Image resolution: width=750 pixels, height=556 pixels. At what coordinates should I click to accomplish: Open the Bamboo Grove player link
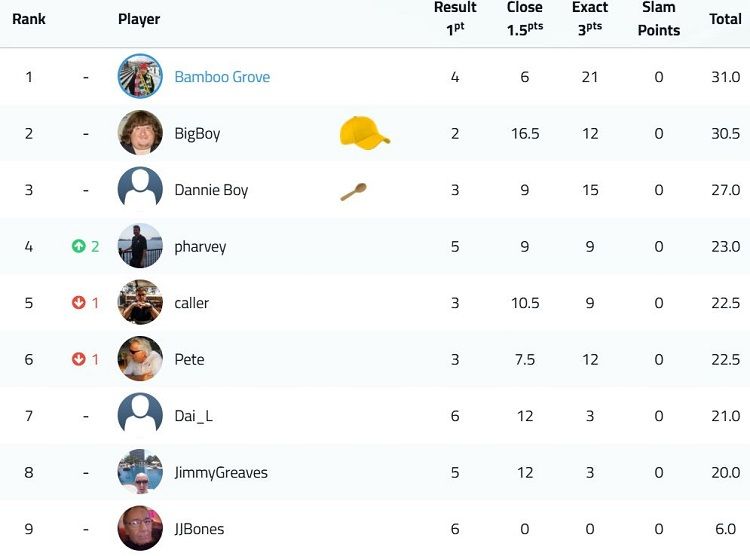tap(222, 77)
